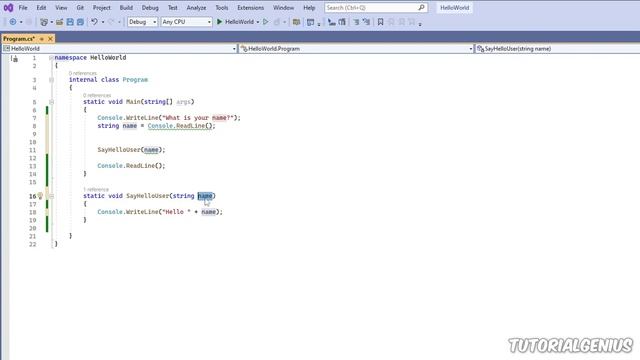The image size is (640, 360).
Task: Open the SayHelloUser member navigation dropdown
Action: coord(558,49)
